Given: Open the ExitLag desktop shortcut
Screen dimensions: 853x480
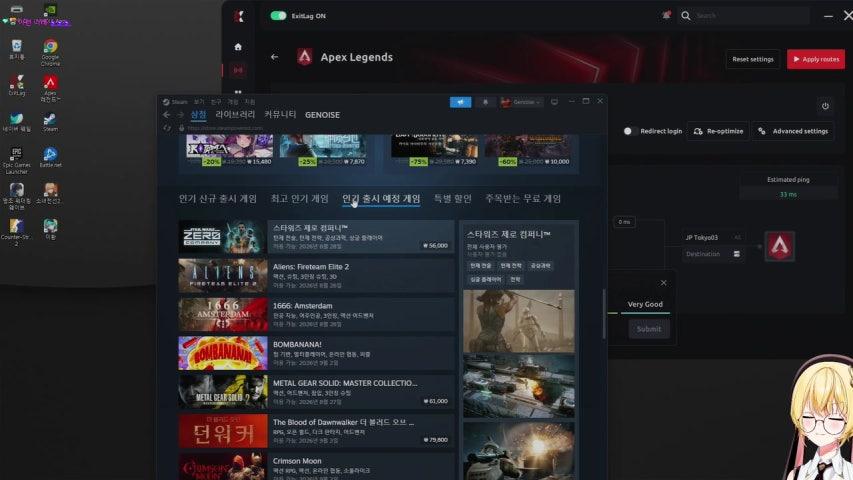Looking at the screenshot, I should click(x=17, y=85).
